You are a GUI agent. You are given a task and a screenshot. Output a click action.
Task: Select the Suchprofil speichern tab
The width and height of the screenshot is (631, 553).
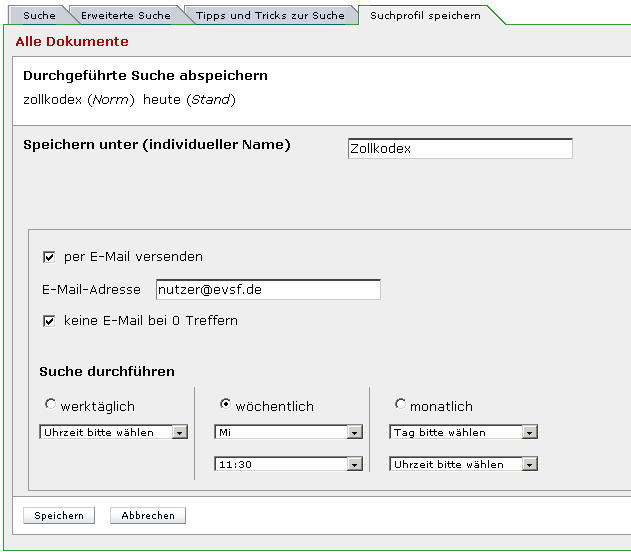(x=425, y=16)
